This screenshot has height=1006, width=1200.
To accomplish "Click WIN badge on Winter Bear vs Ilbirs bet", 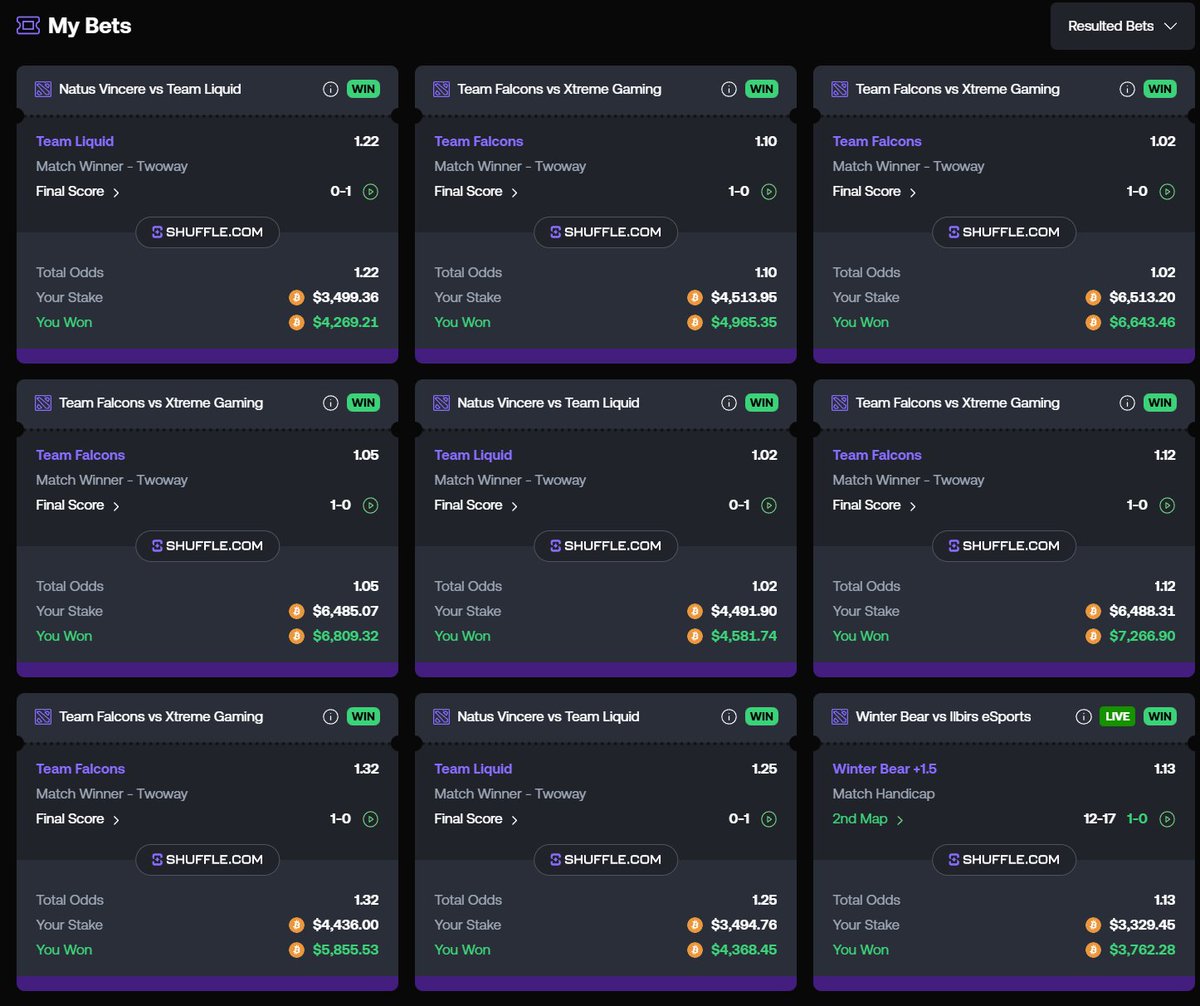I will 1159,717.
